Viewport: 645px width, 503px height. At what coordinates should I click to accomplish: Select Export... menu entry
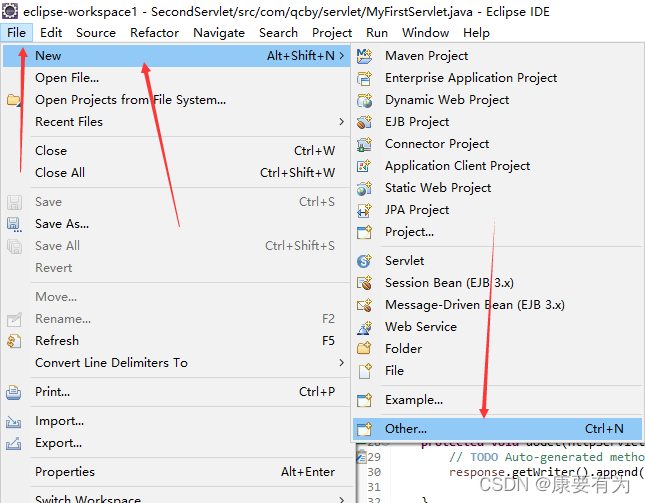(x=176, y=443)
